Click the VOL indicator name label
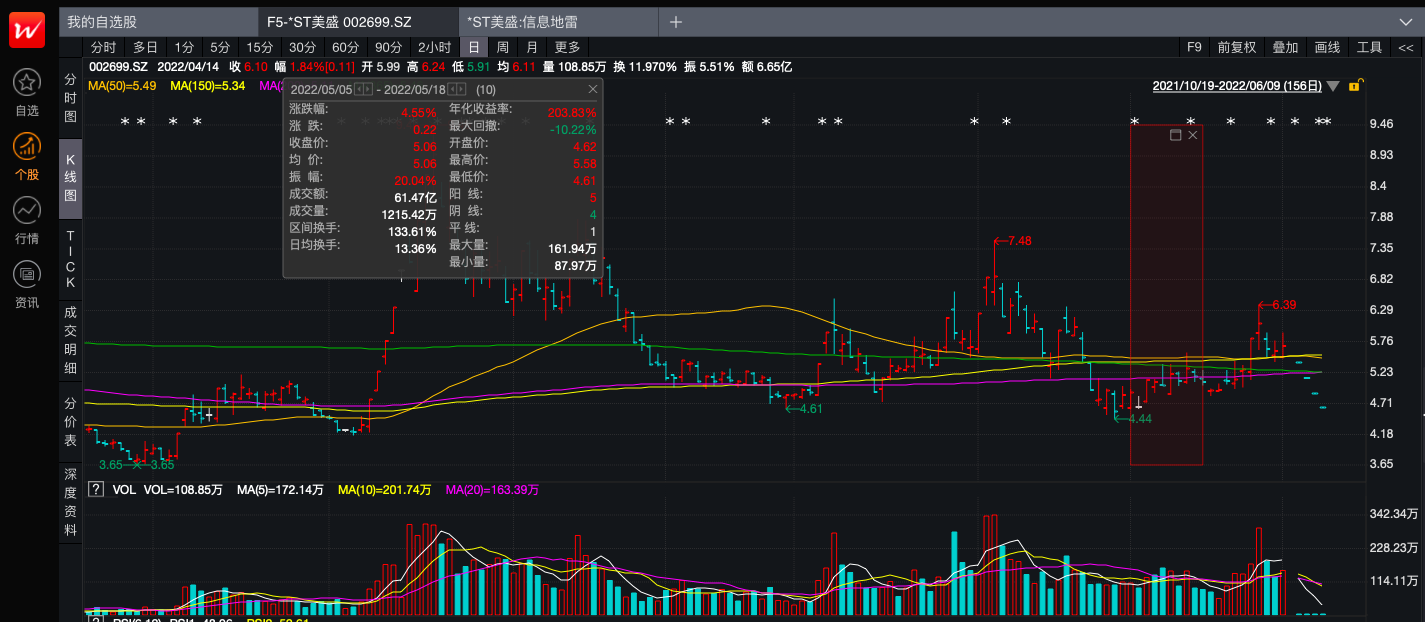This screenshot has width=1425, height=622. [x=124, y=490]
